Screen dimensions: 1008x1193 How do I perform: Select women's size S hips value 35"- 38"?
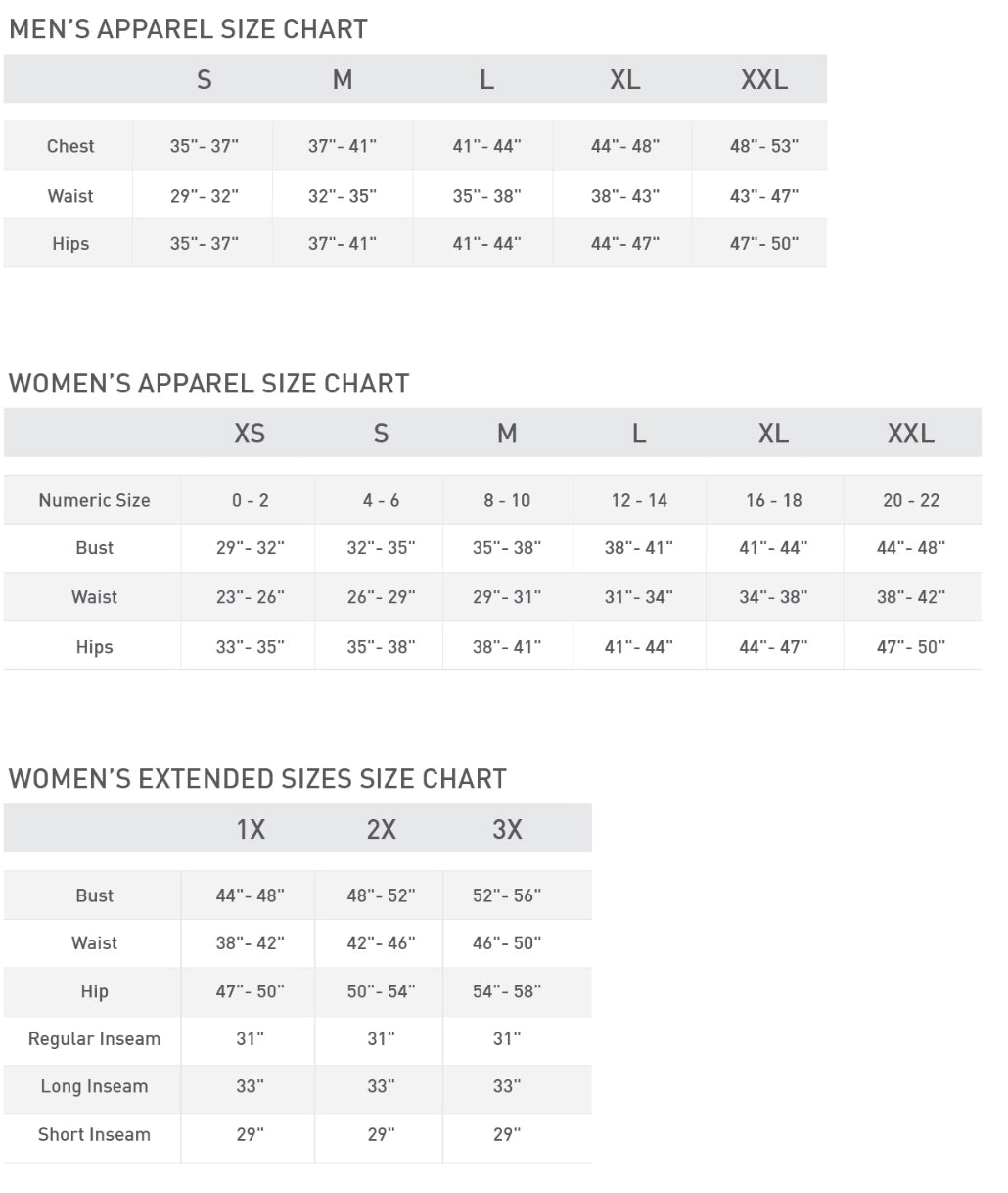381,647
